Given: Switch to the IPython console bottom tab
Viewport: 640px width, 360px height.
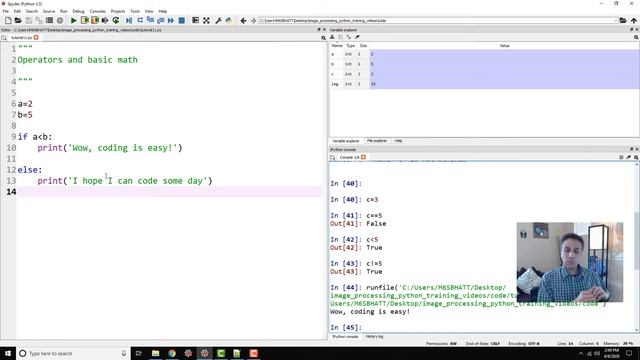Looking at the screenshot, I should (345, 337).
